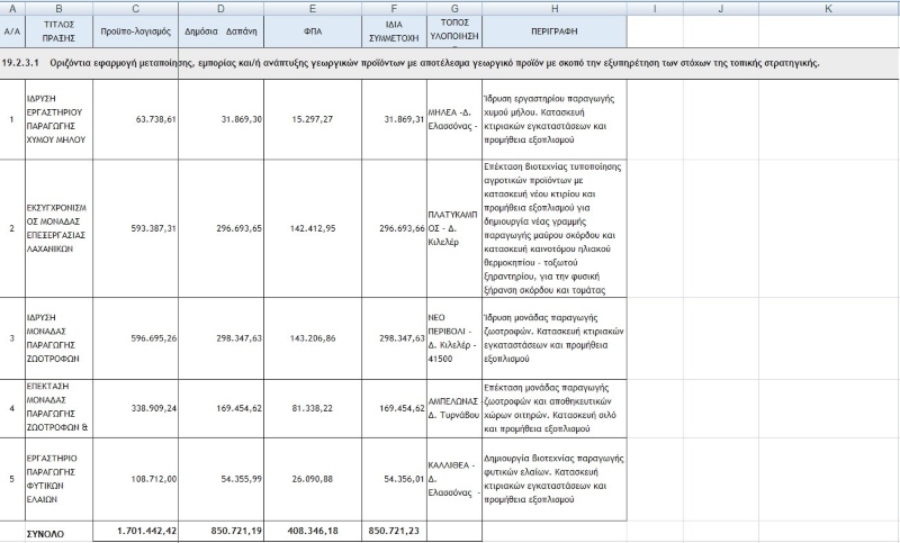Select the total budget cell 1.701.442,42
The width and height of the screenshot is (900, 543).
(x=135, y=531)
